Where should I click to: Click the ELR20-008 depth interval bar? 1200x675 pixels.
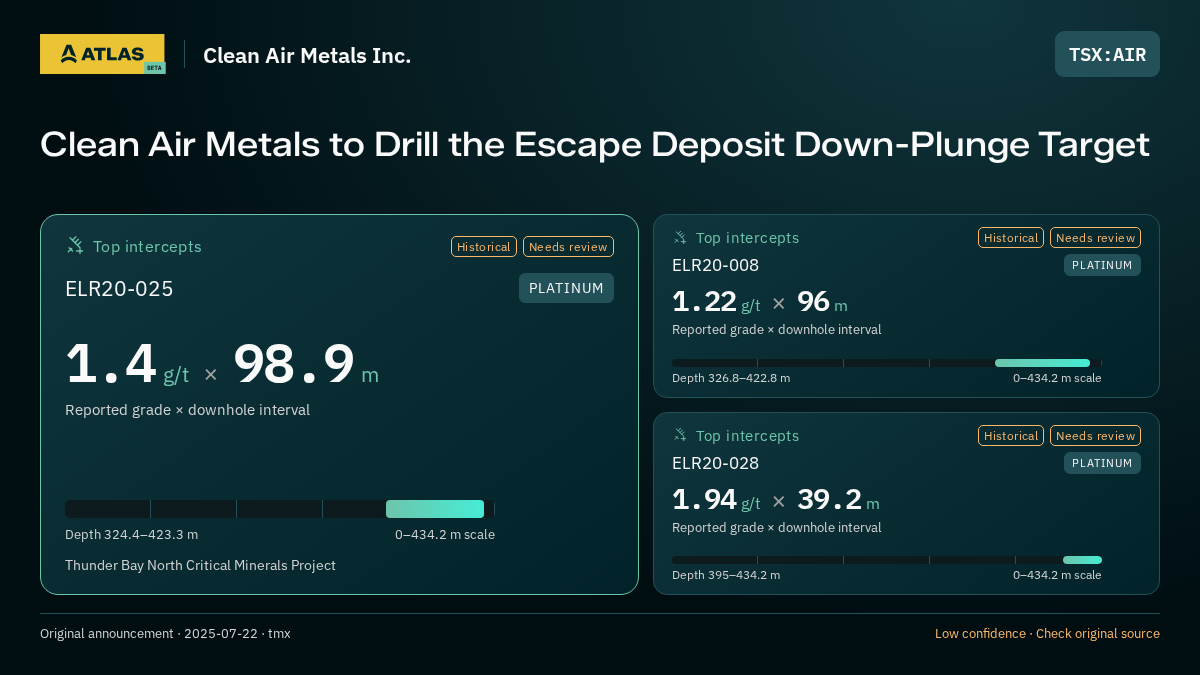coord(887,363)
